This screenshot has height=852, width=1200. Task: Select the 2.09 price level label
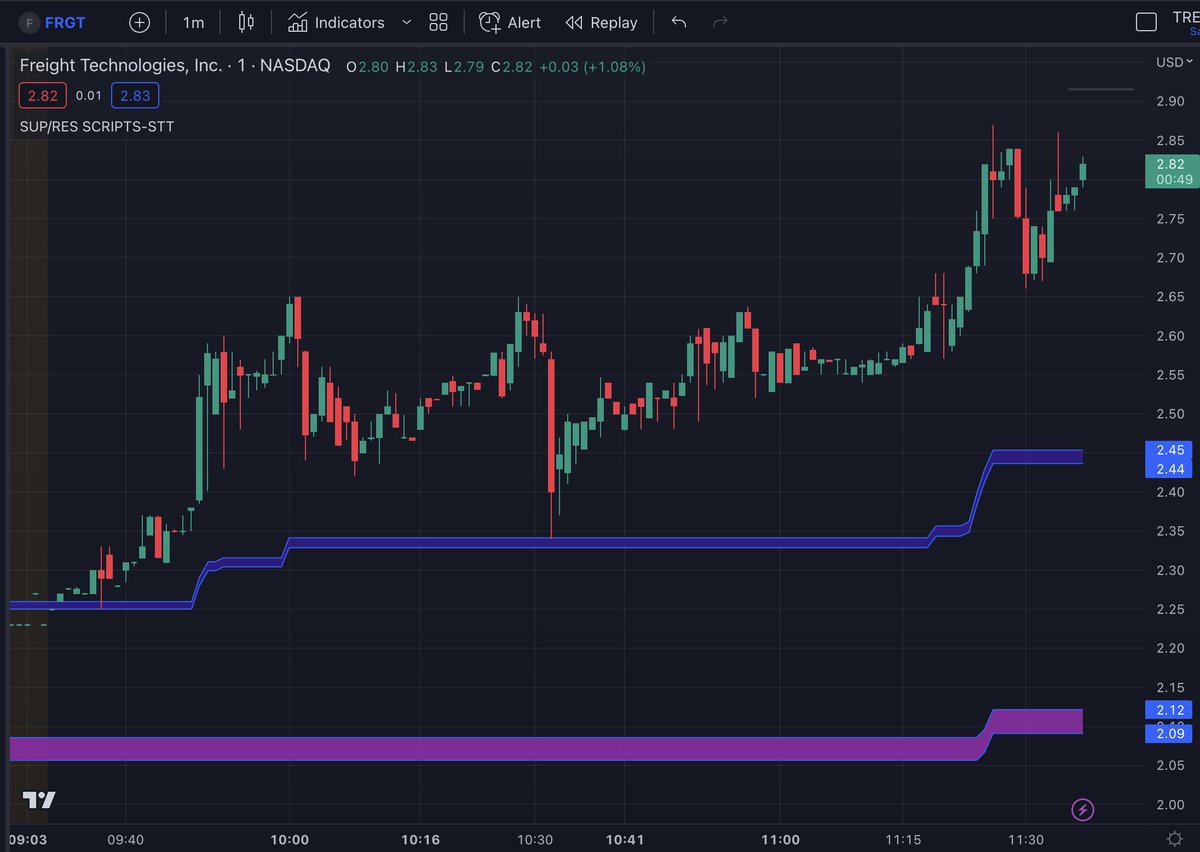pos(1170,734)
